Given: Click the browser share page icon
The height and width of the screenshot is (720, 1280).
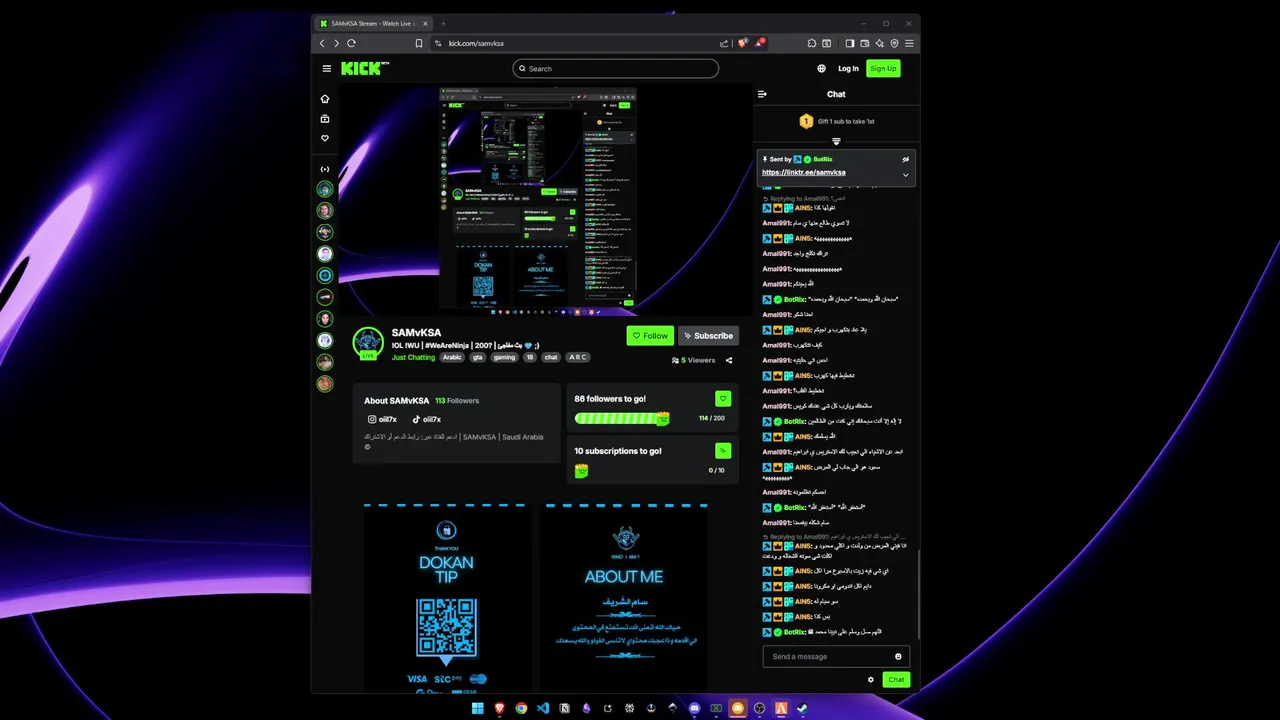Looking at the screenshot, I should pos(724,43).
